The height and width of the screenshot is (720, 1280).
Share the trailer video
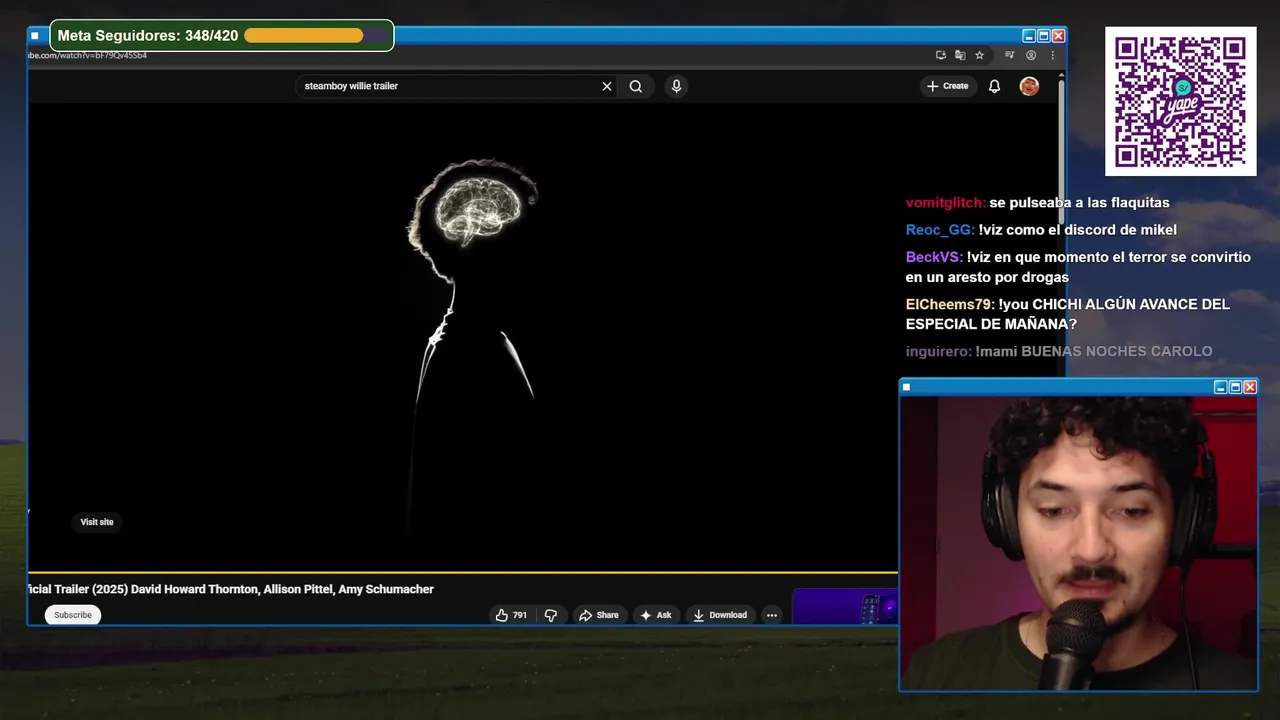point(599,615)
